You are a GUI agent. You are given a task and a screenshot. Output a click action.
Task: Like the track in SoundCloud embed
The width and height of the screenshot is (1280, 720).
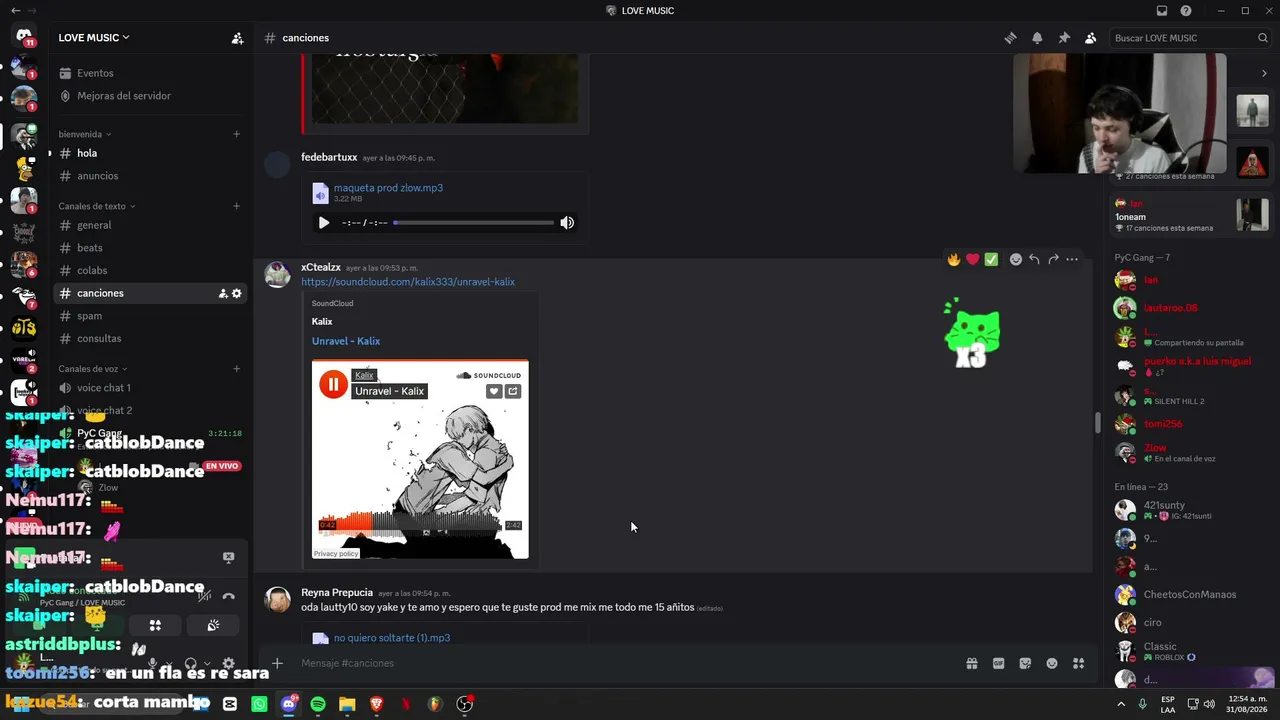tap(494, 391)
